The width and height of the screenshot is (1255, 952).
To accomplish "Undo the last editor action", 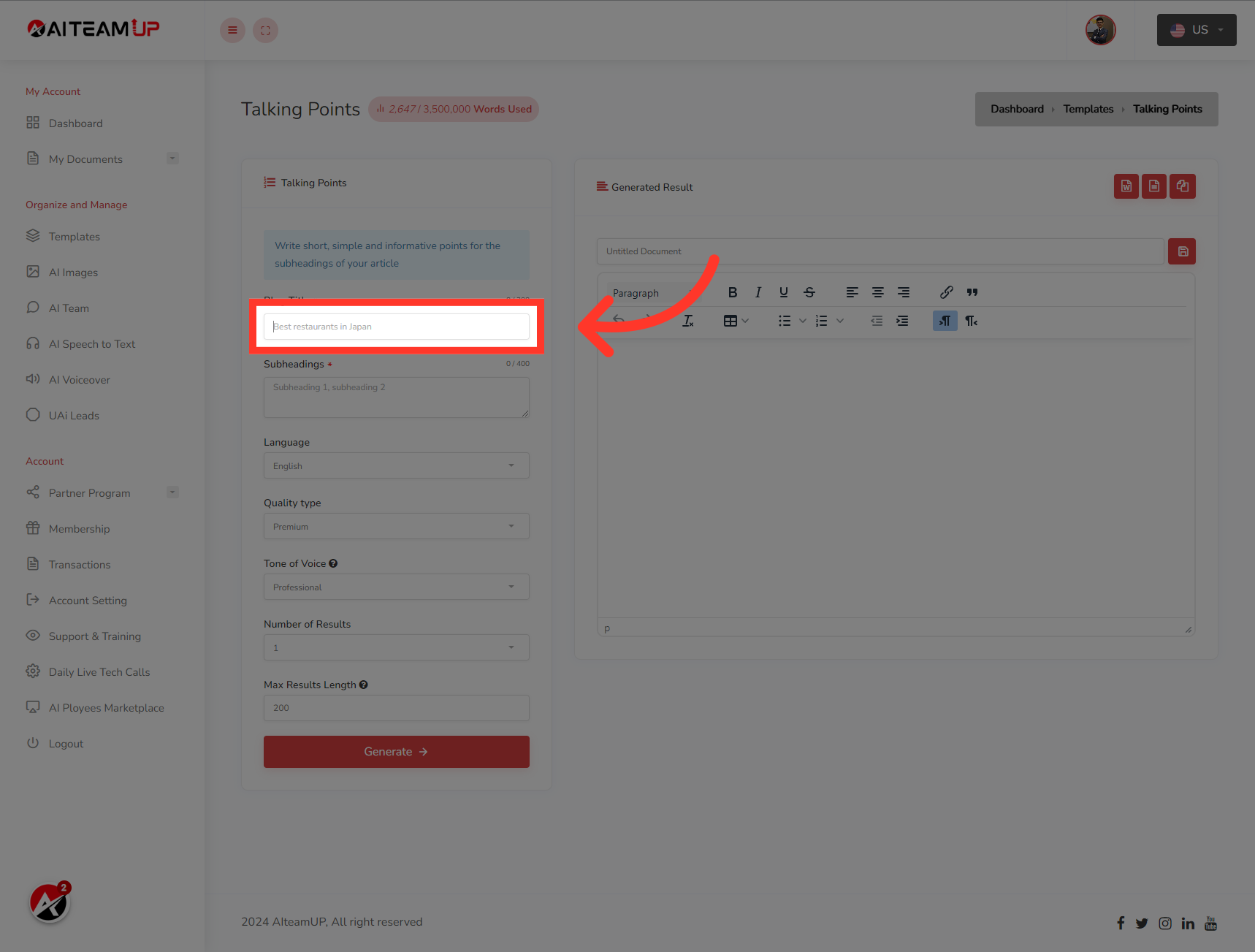I will 617,321.
